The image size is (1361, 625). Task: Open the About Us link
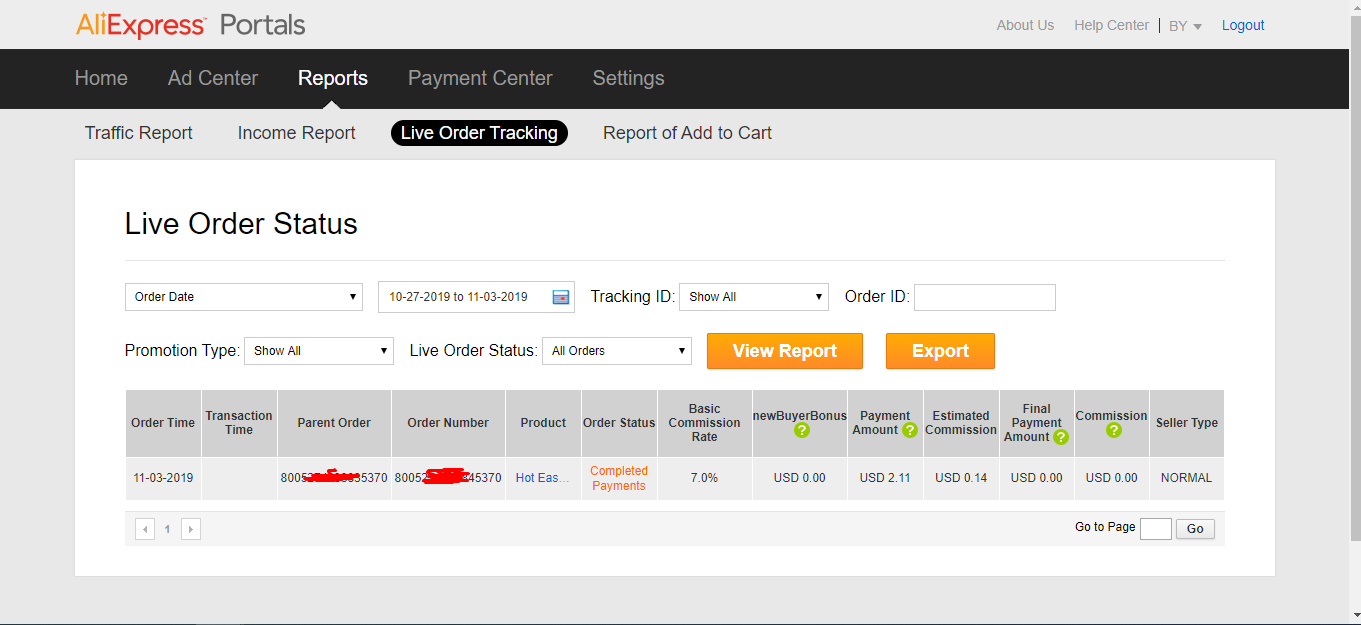(x=1025, y=25)
